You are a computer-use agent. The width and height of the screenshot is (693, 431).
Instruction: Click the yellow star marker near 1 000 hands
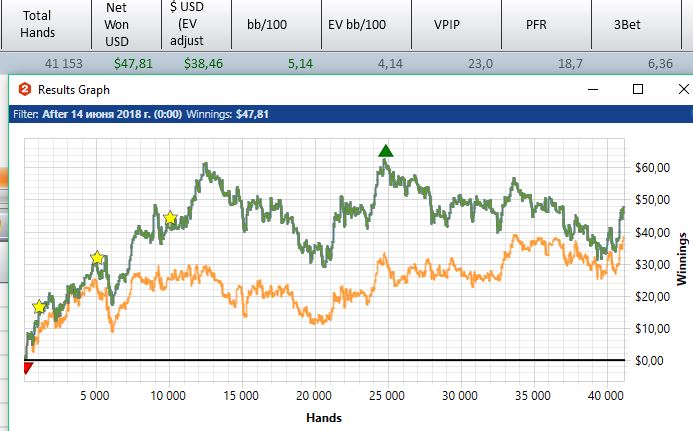(39, 307)
